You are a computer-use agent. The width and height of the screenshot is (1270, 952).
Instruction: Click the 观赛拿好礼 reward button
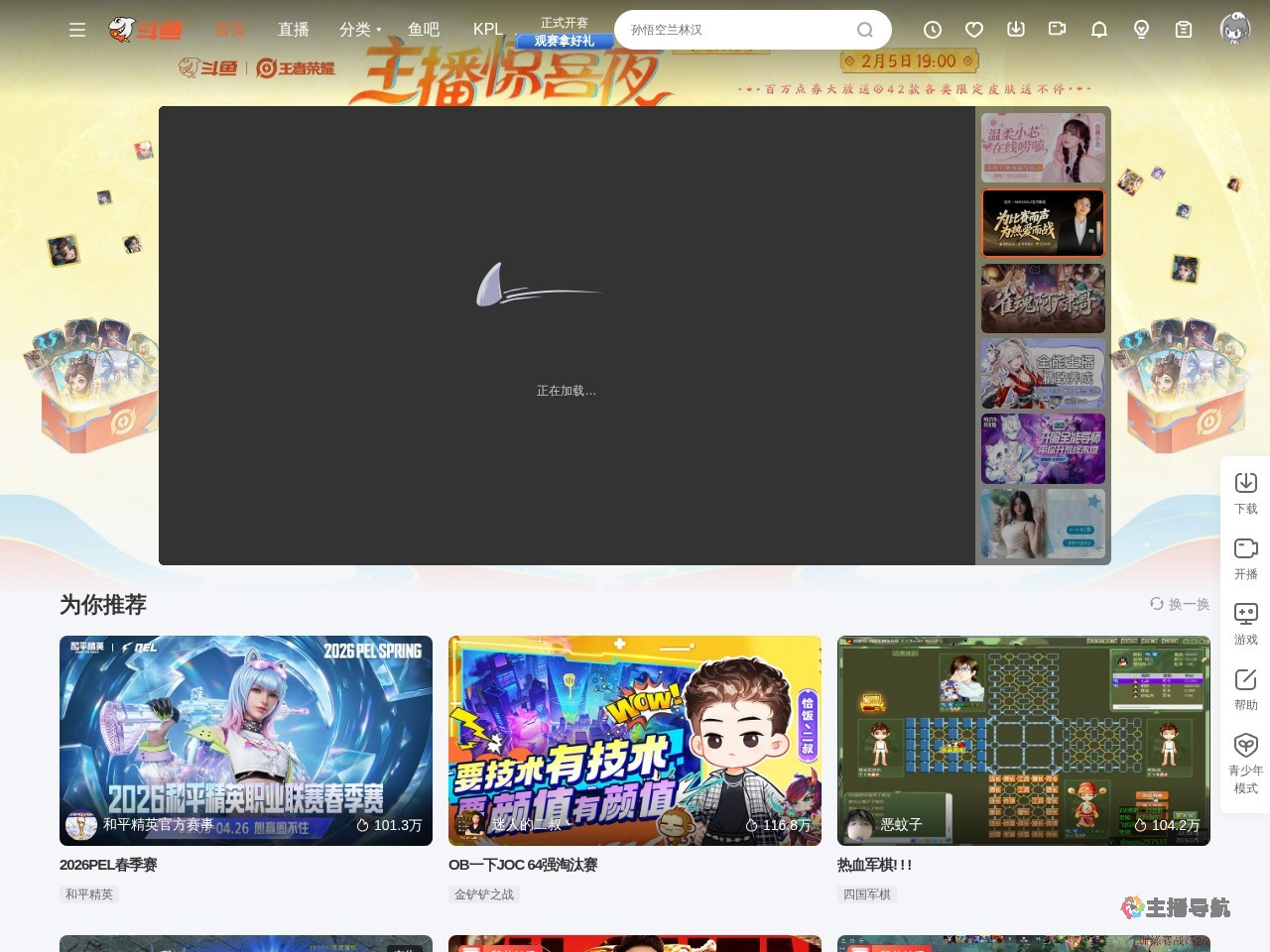click(x=564, y=41)
